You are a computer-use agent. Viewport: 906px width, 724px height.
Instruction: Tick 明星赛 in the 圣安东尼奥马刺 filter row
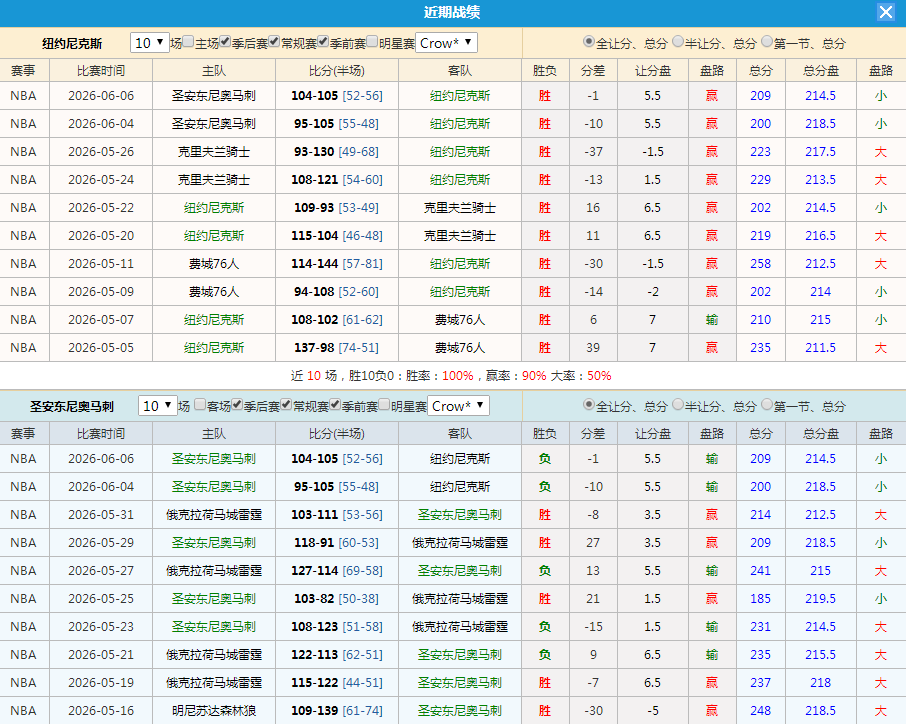tap(384, 404)
